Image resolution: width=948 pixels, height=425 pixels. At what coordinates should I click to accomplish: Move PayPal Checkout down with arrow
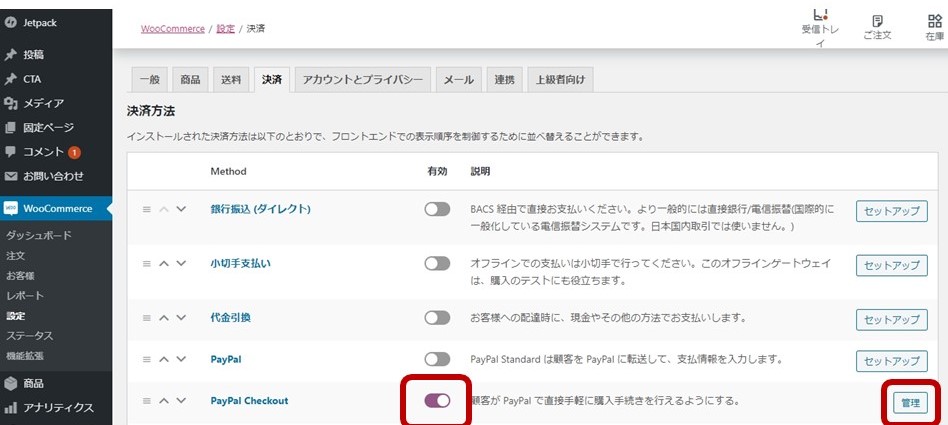click(x=181, y=401)
